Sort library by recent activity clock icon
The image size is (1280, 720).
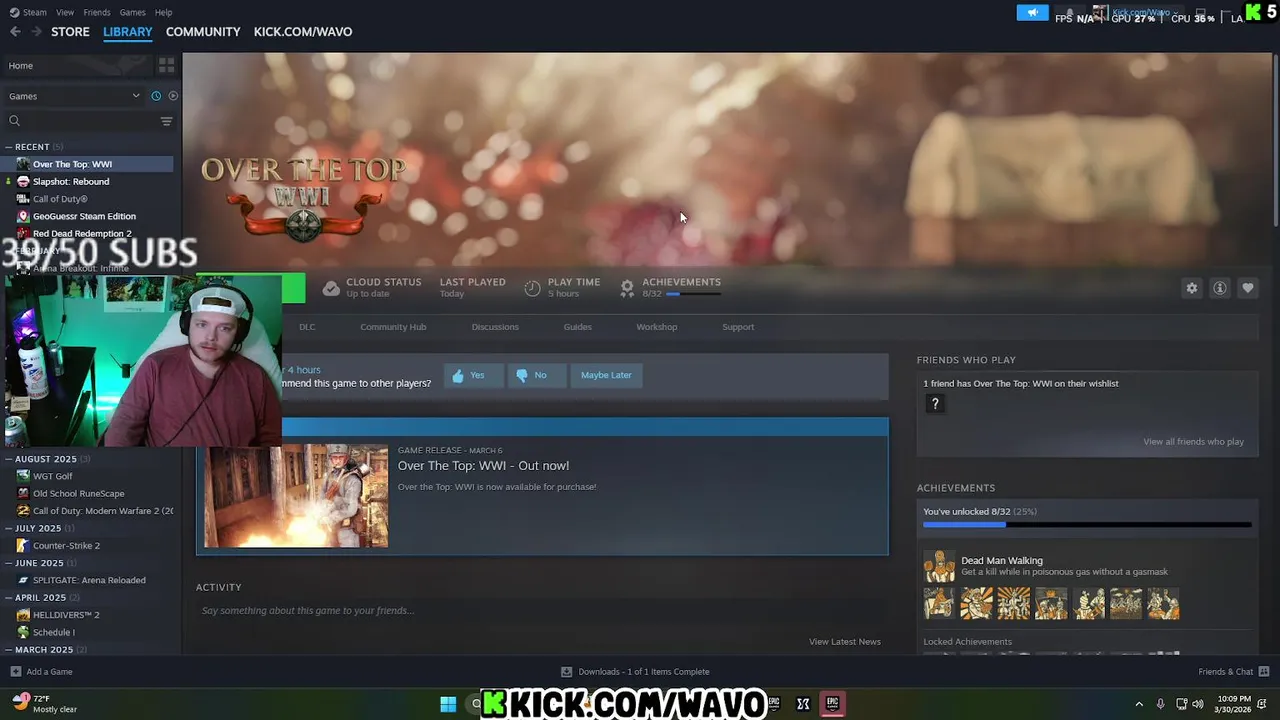click(156, 96)
